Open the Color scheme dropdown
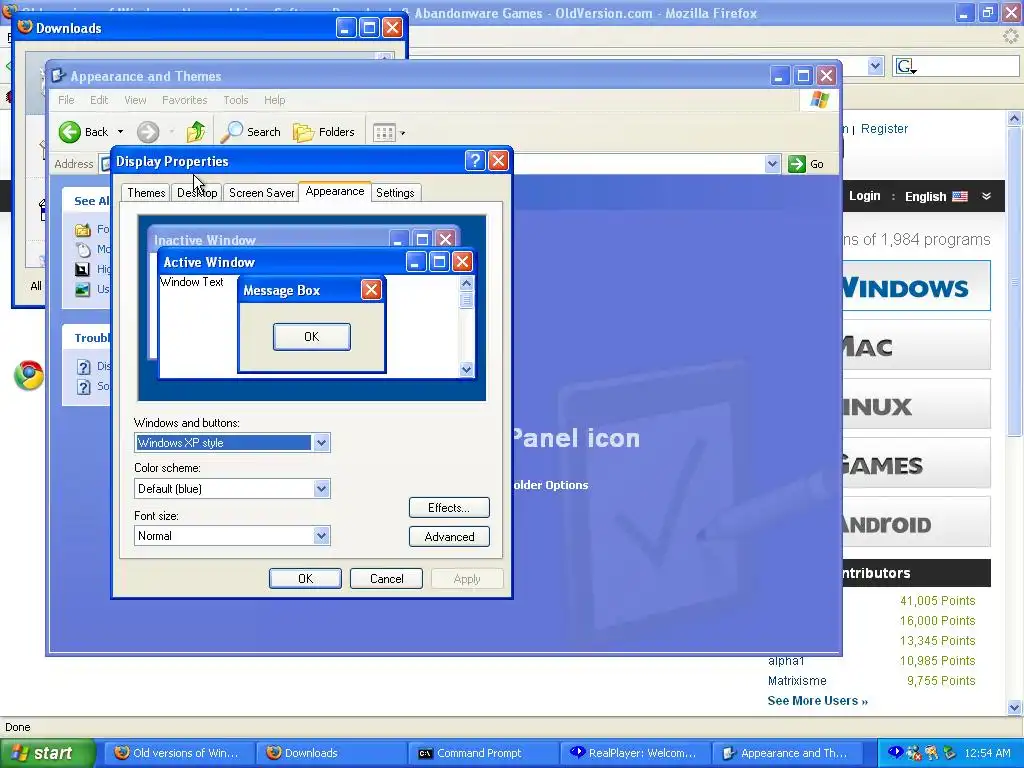This screenshot has width=1024, height=768. point(321,488)
